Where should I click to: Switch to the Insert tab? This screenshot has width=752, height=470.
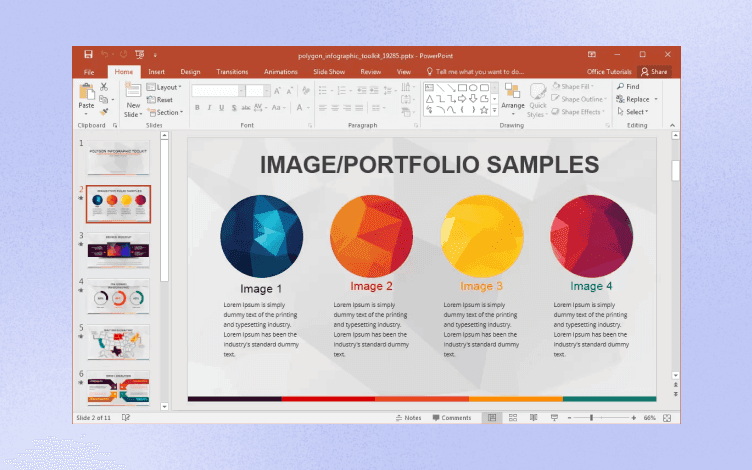click(x=156, y=72)
